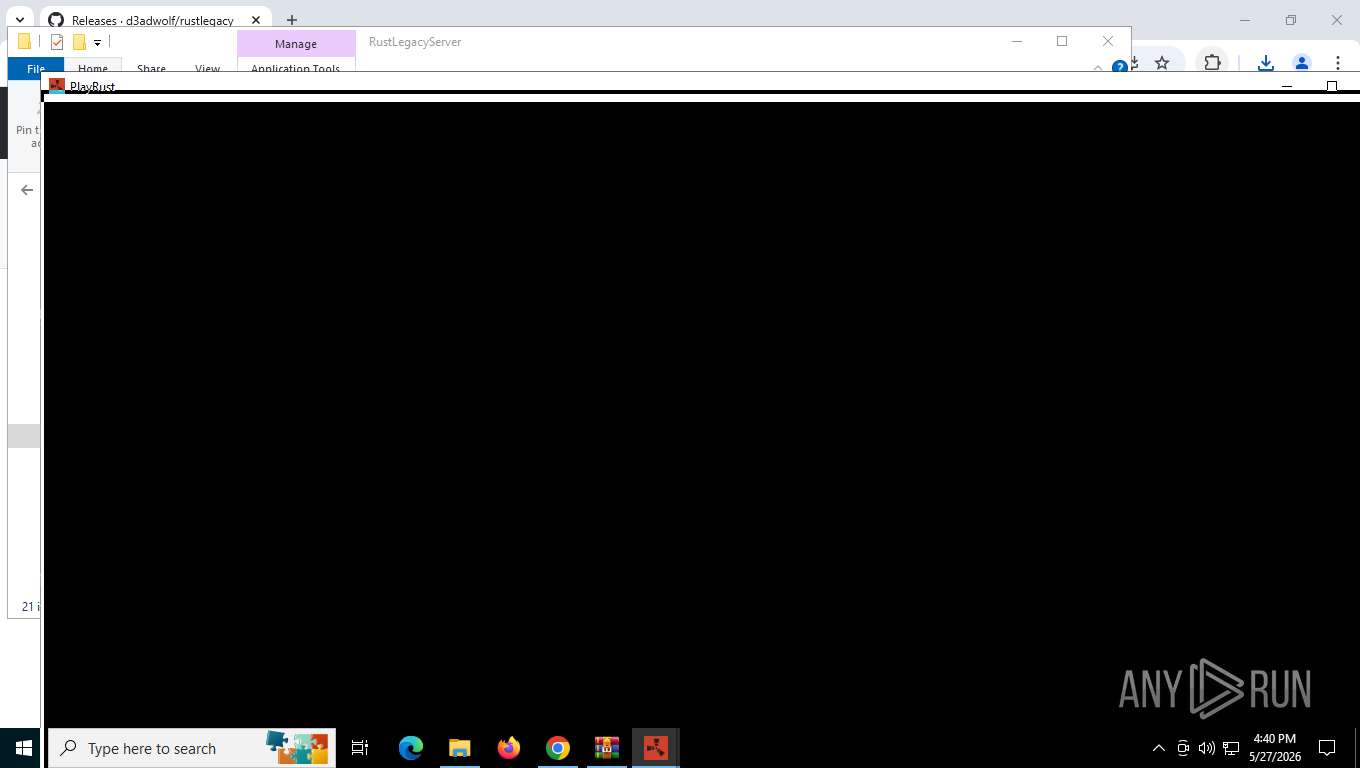Viewport: 1360px width, 768px height.
Task: Minimize the RustLegacyServer Explorer window
Action: (1017, 41)
